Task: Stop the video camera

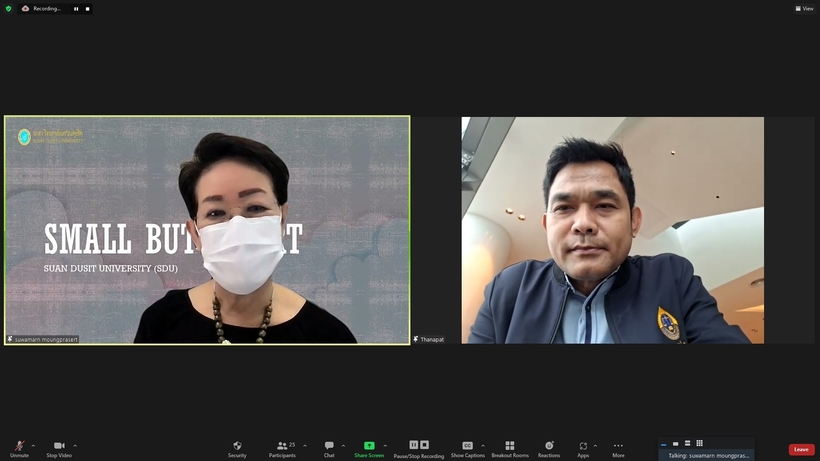Action: 59,448
